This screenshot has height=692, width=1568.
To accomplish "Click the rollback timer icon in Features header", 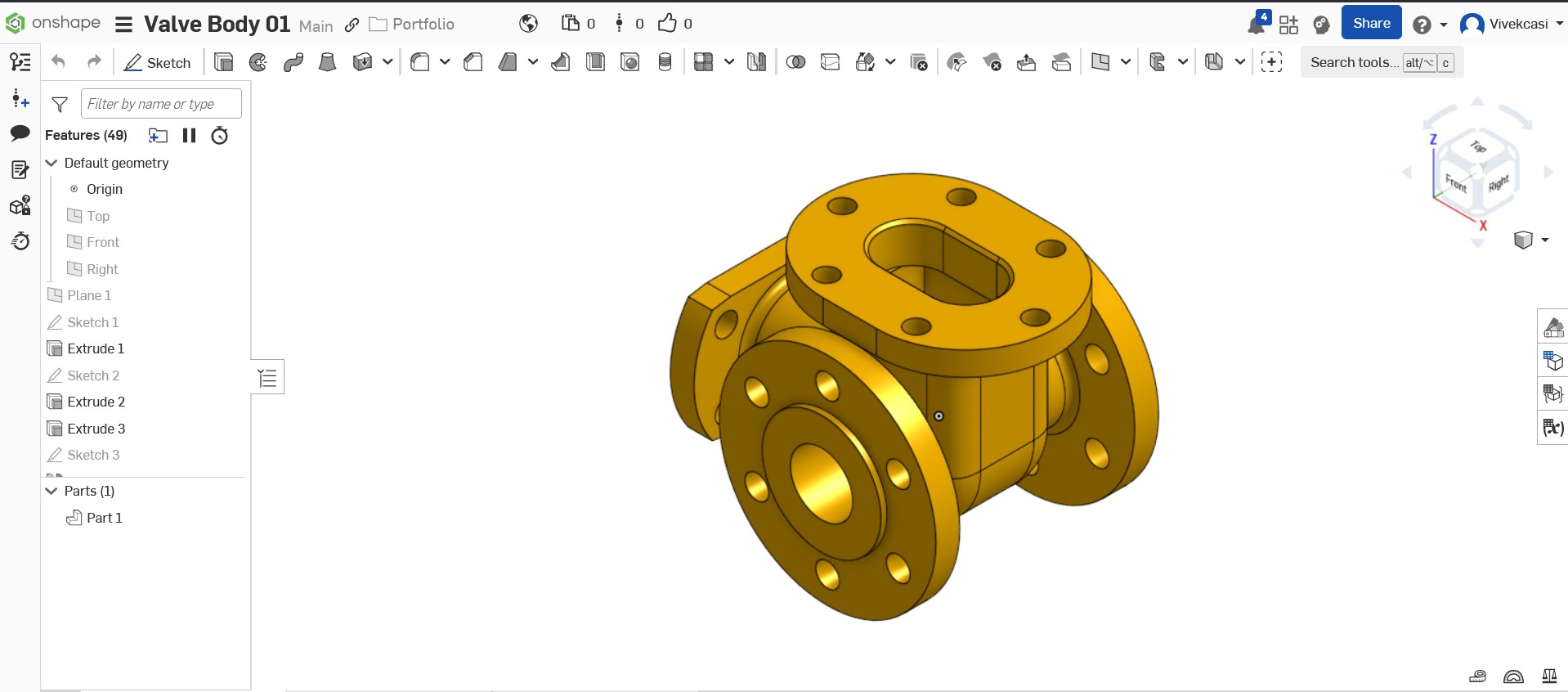I will click(220, 136).
